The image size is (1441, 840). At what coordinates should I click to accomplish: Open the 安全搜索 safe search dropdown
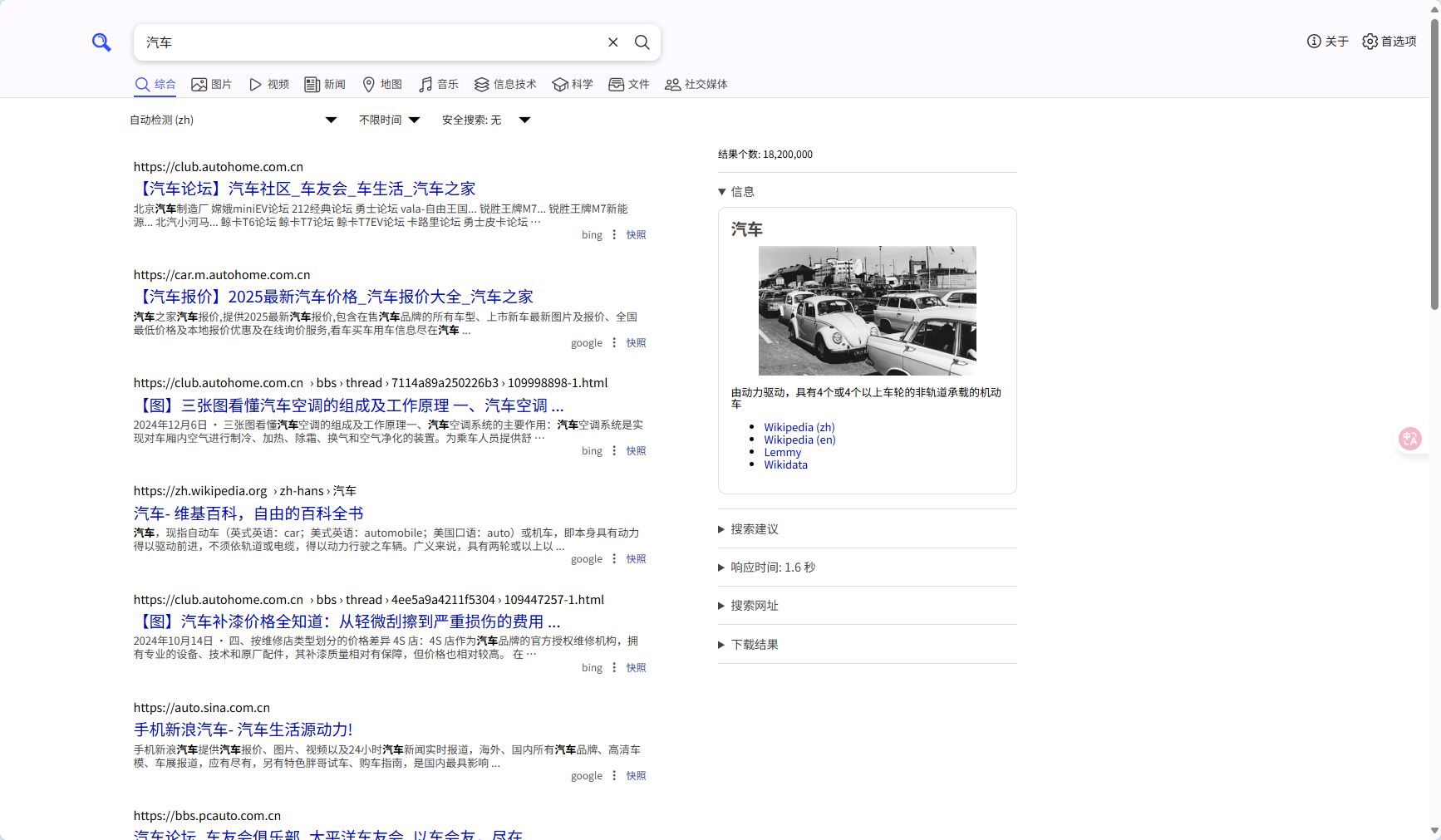(x=485, y=120)
